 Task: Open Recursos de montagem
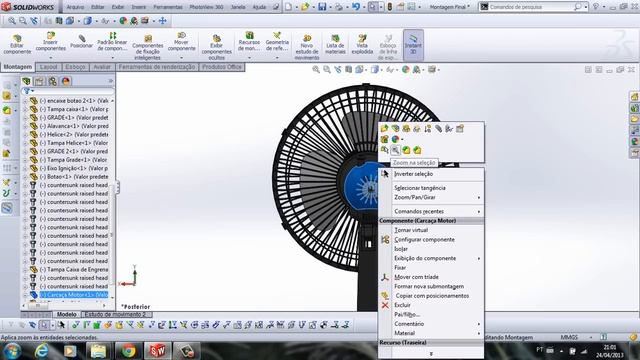pos(249,42)
